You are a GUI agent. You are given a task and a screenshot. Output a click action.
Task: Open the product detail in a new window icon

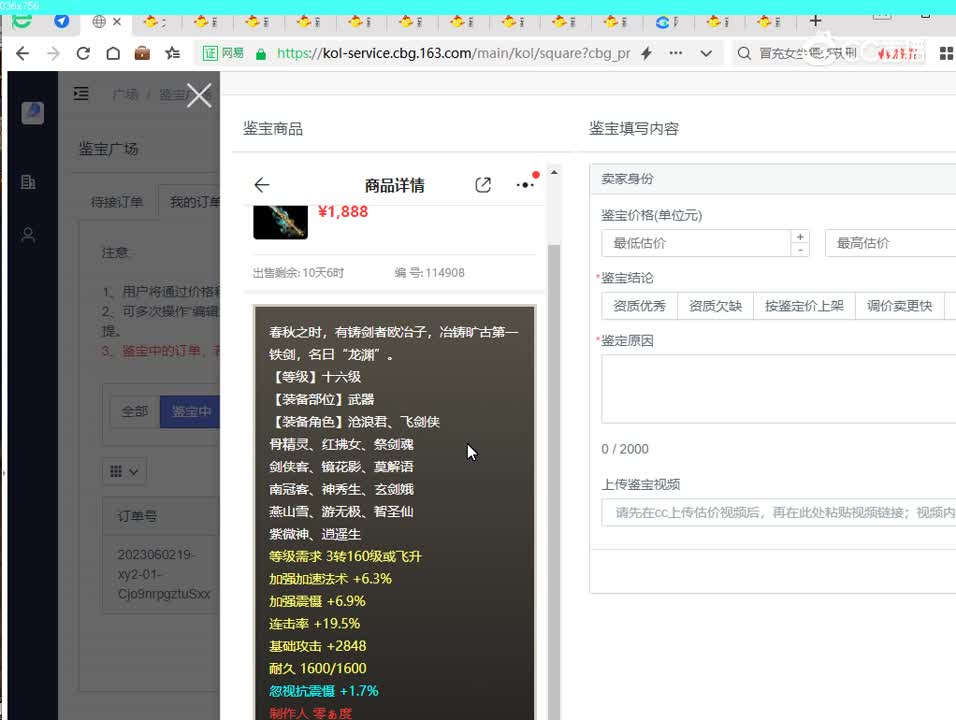(x=483, y=184)
